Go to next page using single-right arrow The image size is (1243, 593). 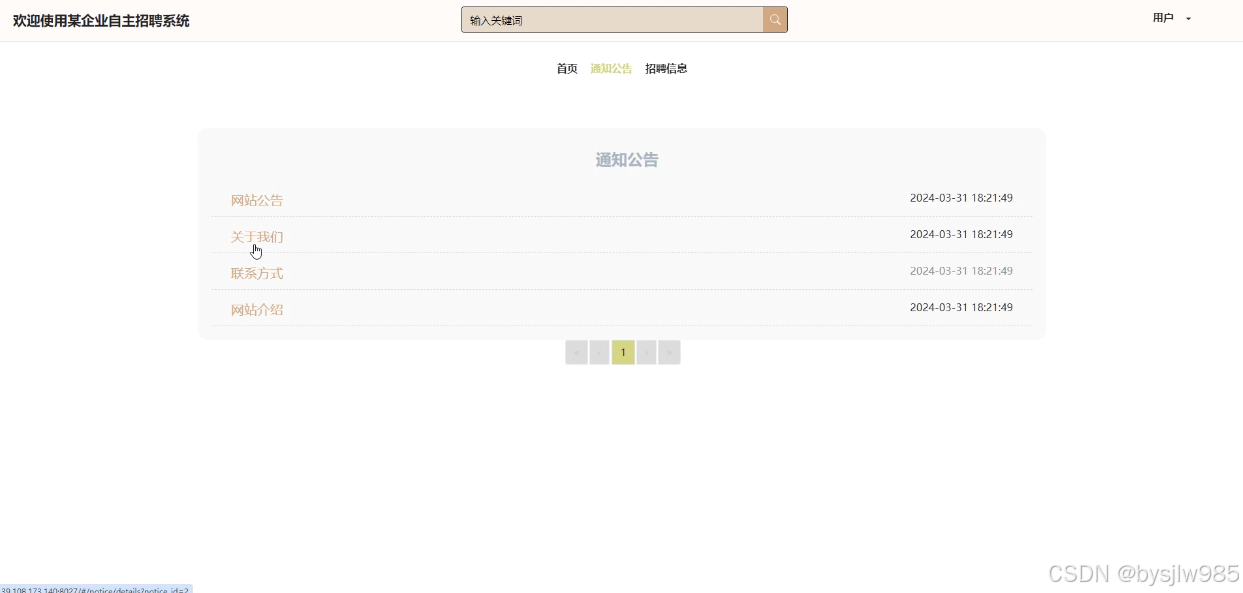pos(647,353)
